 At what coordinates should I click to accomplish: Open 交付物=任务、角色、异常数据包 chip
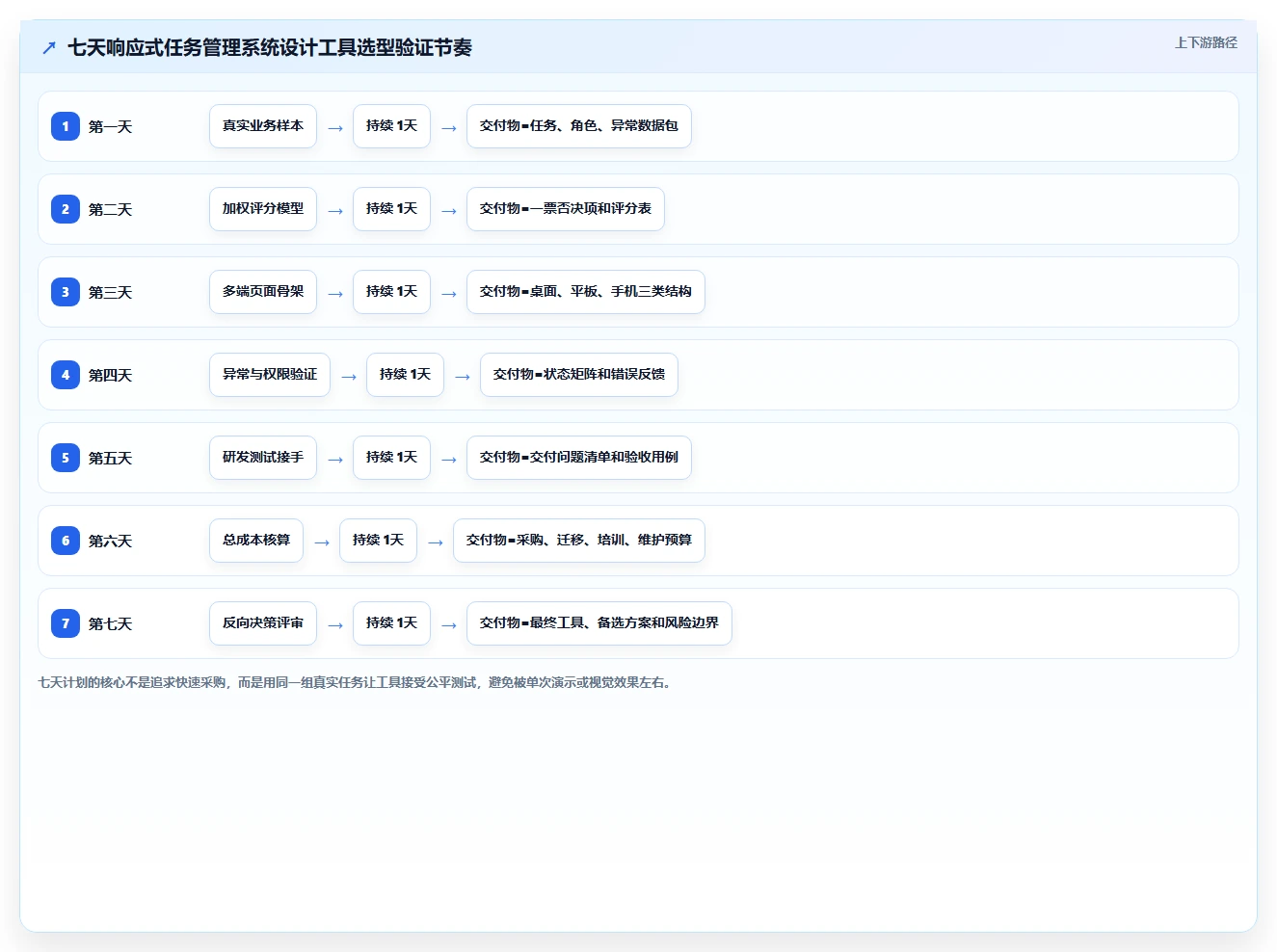579,126
